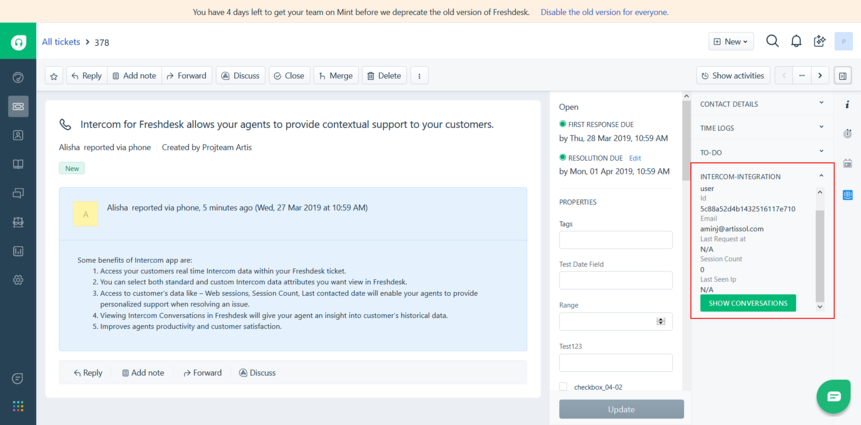Edit the resolution due date
Image resolution: width=861 pixels, height=425 pixels.
(x=635, y=158)
